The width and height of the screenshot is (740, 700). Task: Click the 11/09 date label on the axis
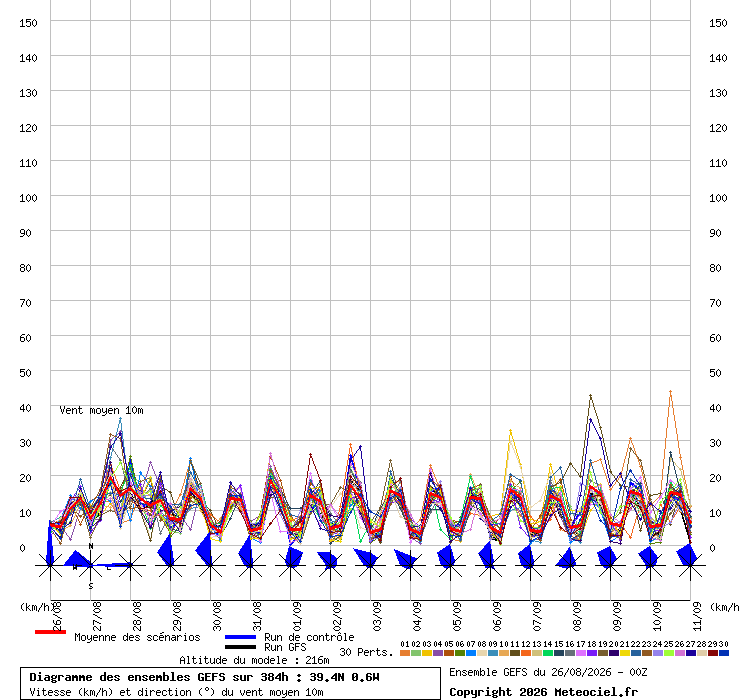click(697, 616)
